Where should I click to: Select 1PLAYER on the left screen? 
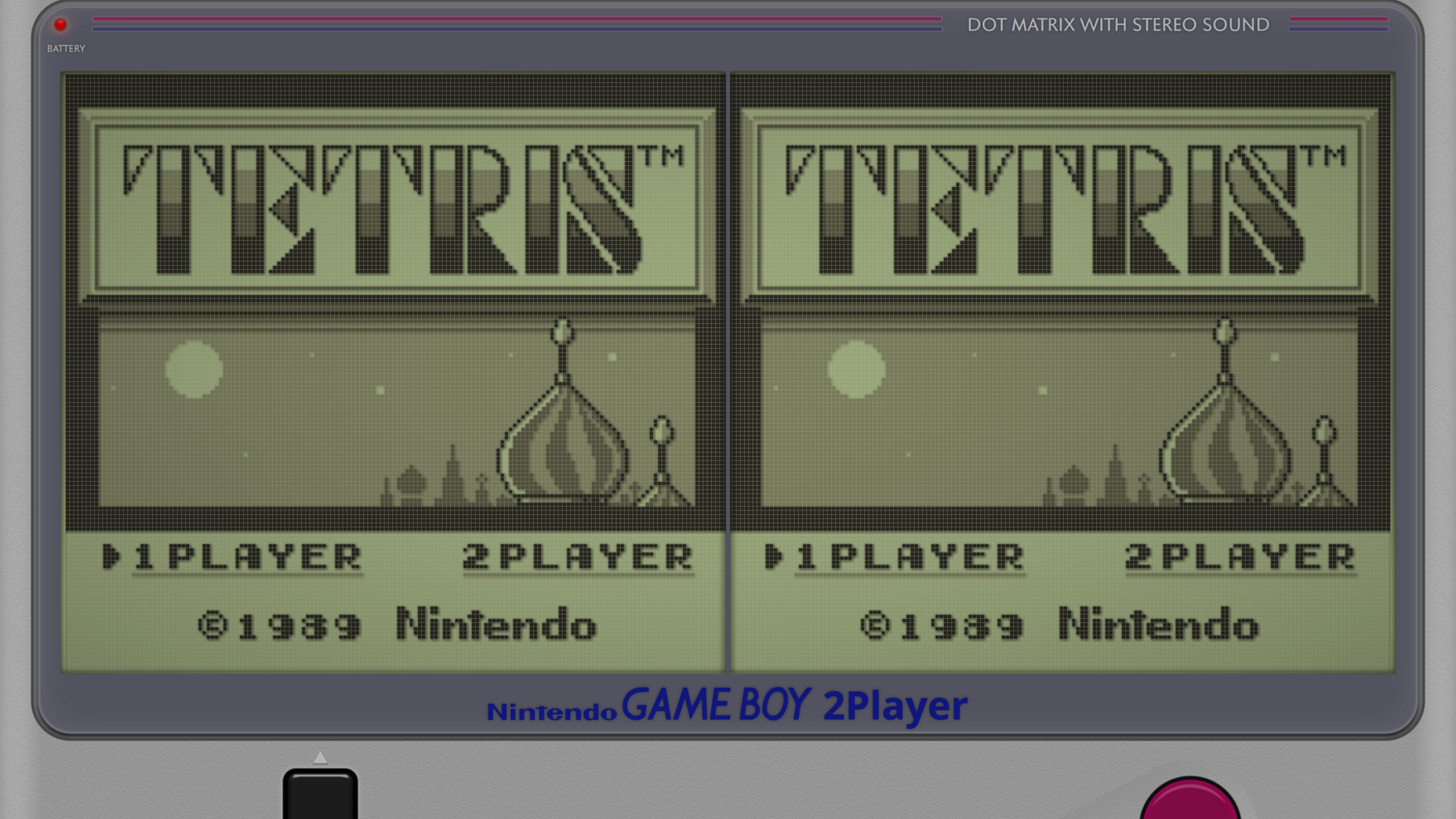(248, 556)
